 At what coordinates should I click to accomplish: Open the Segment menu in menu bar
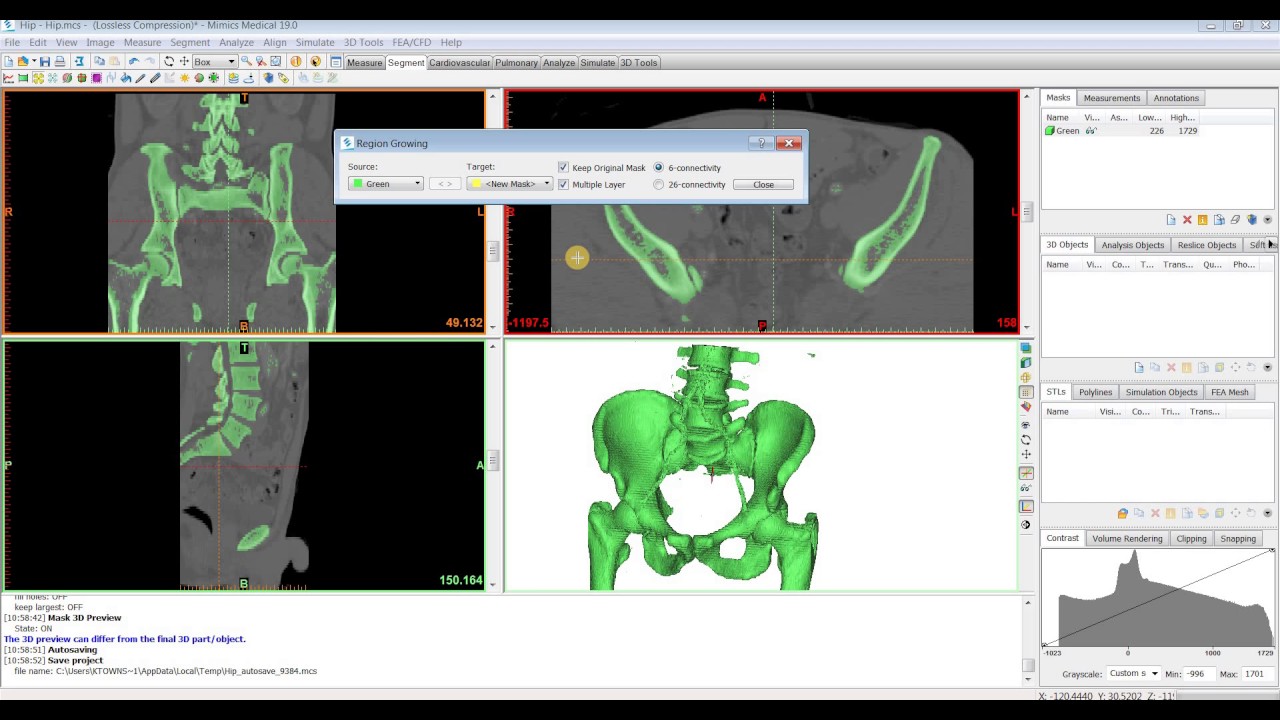(190, 42)
